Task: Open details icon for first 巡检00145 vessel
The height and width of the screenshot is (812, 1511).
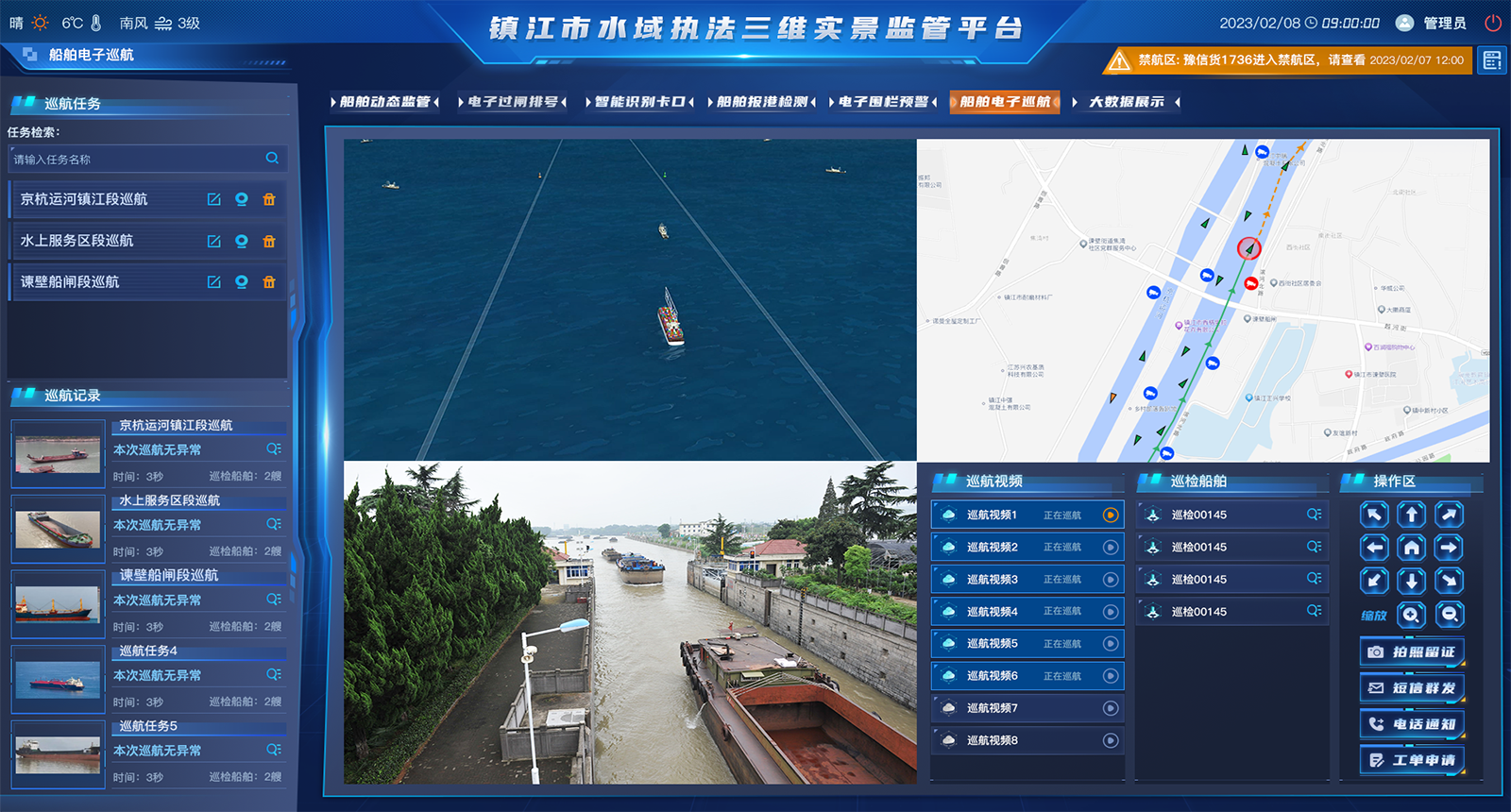Action: (x=1314, y=515)
